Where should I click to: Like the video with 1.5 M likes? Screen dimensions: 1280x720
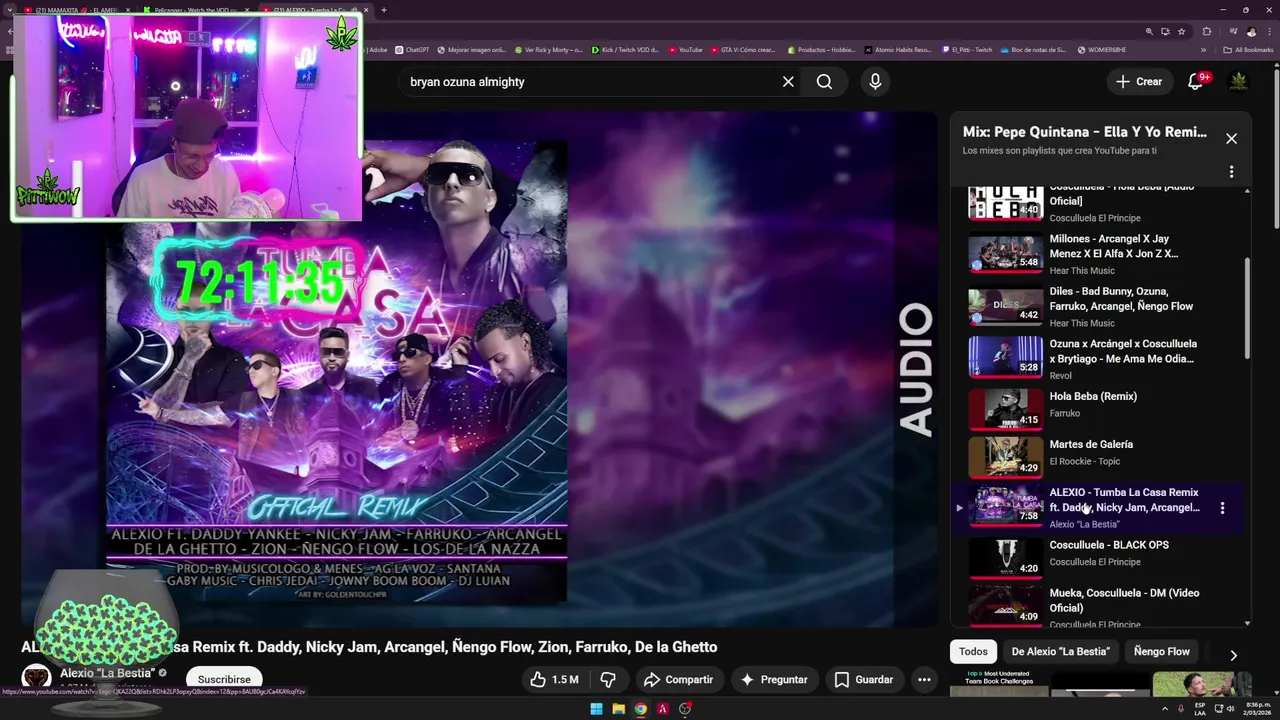554,680
